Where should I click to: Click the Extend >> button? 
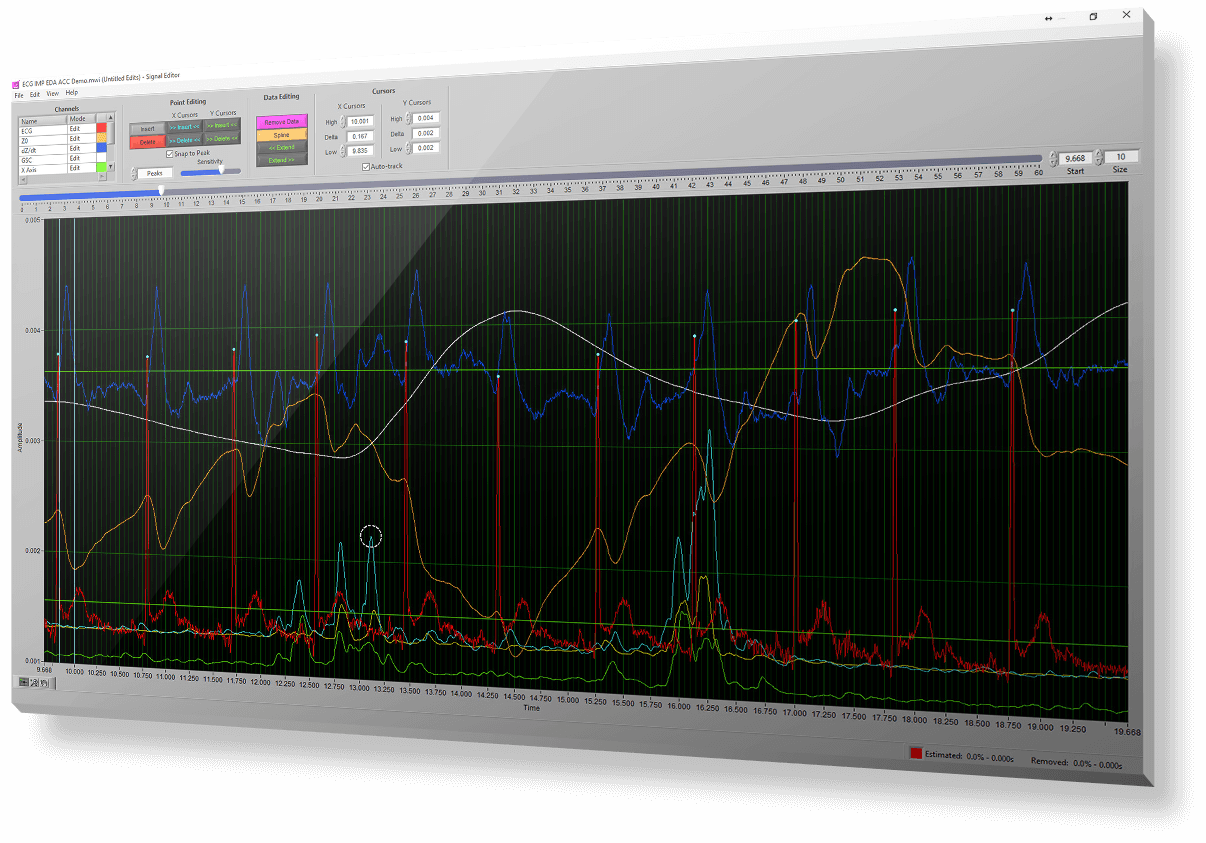(281, 161)
